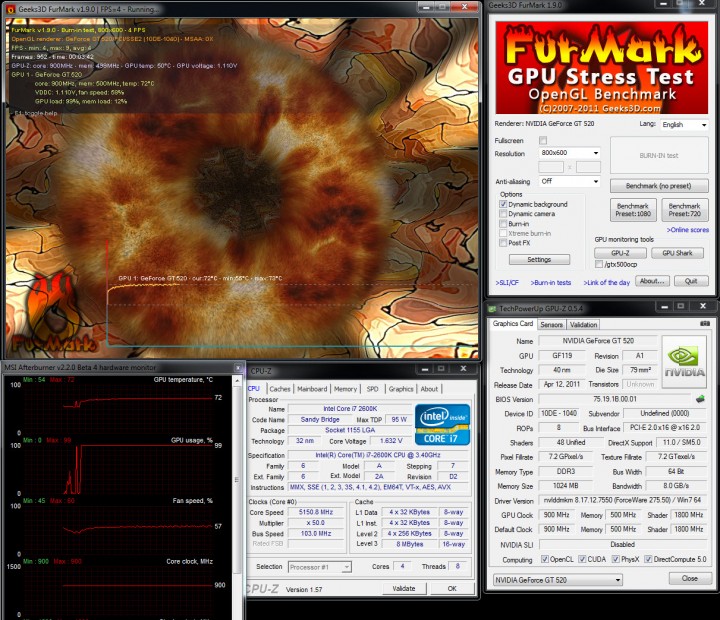Click the About... button in FurMark

pyautogui.click(x=652, y=281)
